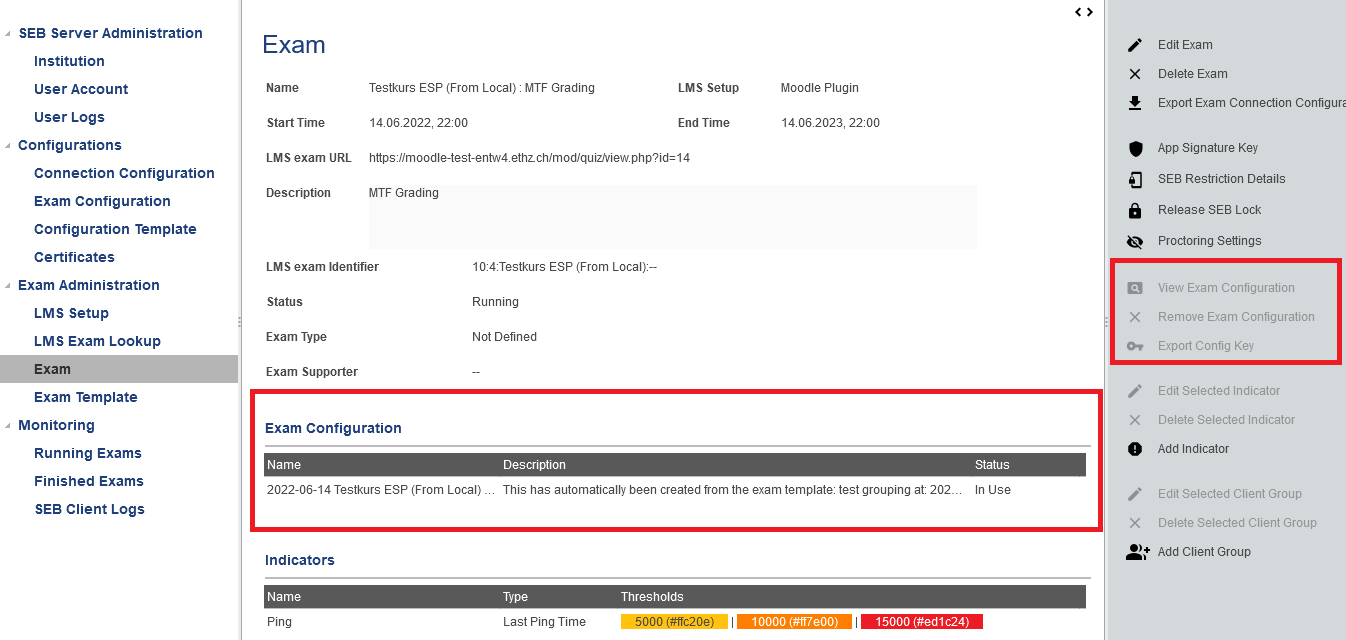Select the Connection Configuration menu entry
Viewport: 1346px width, 640px height.
coord(124,173)
